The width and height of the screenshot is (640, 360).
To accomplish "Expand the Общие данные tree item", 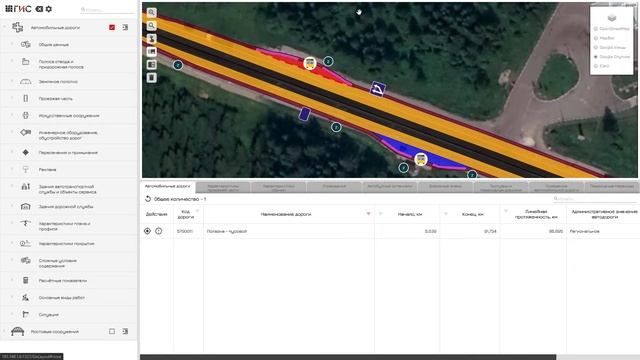I will (12, 44).
